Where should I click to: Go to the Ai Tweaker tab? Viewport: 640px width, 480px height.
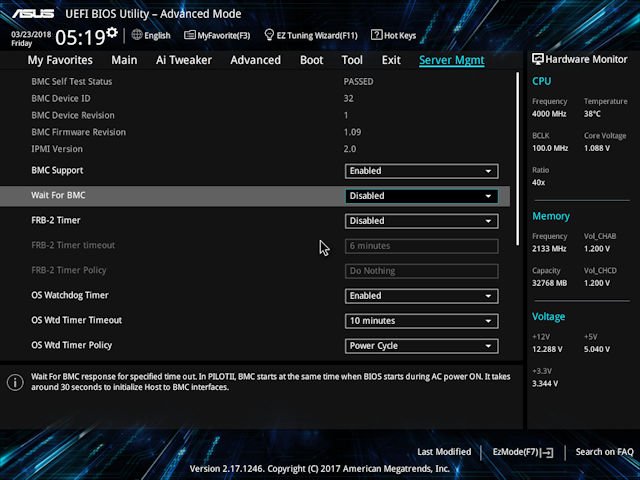coord(184,60)
